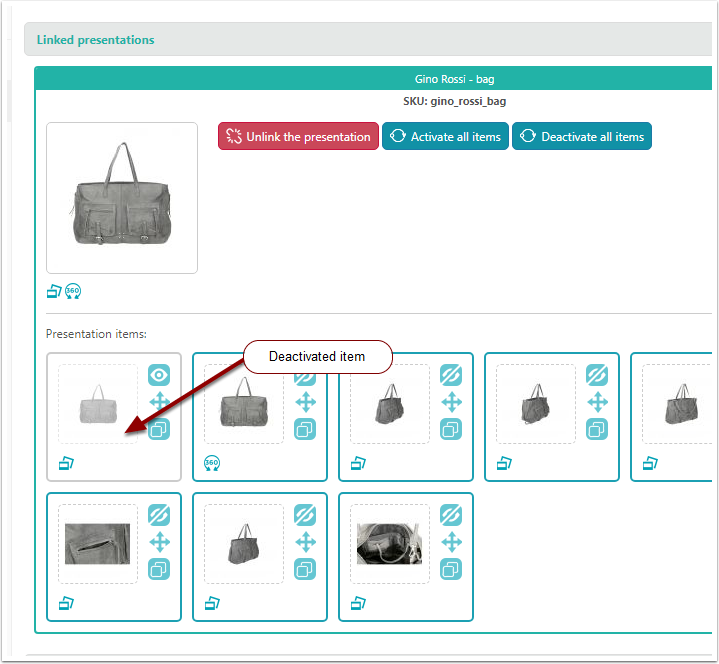This screenshot has width=719, height=664.
Task: Click the move arrows on the deactivated item
Action: pyautogui.click(x=159, y=402)
